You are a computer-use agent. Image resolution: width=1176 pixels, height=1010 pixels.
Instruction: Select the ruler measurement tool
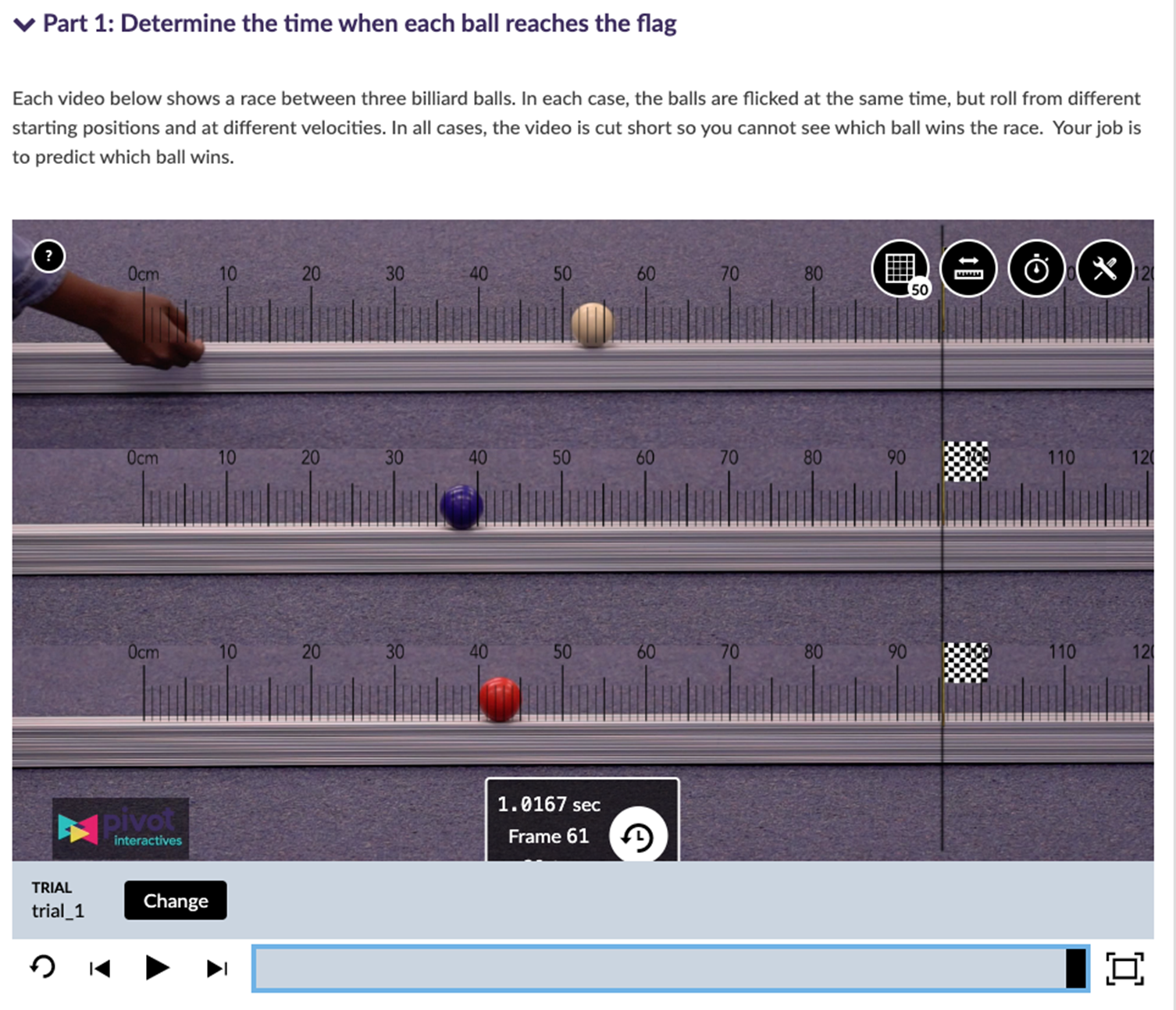pos(968,269)
